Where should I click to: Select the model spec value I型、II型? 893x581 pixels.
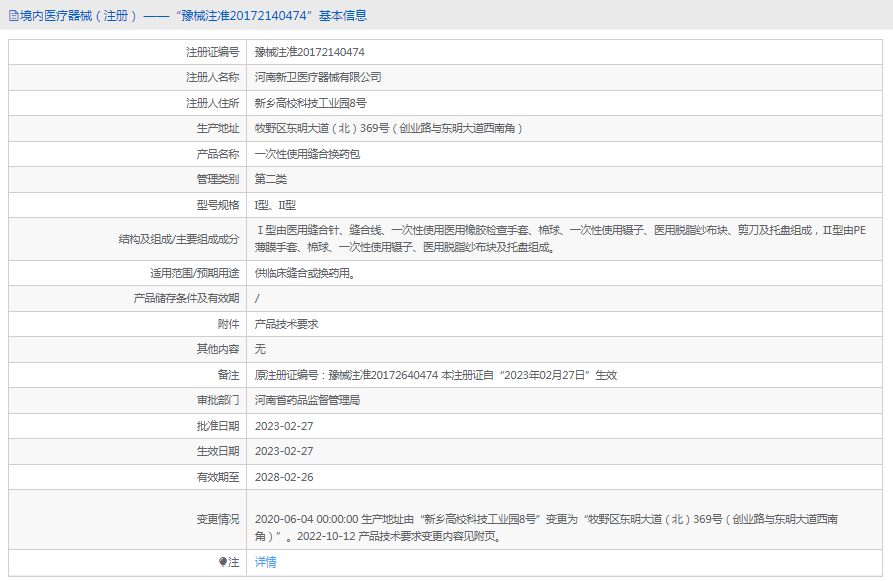[x=275, y=205]
